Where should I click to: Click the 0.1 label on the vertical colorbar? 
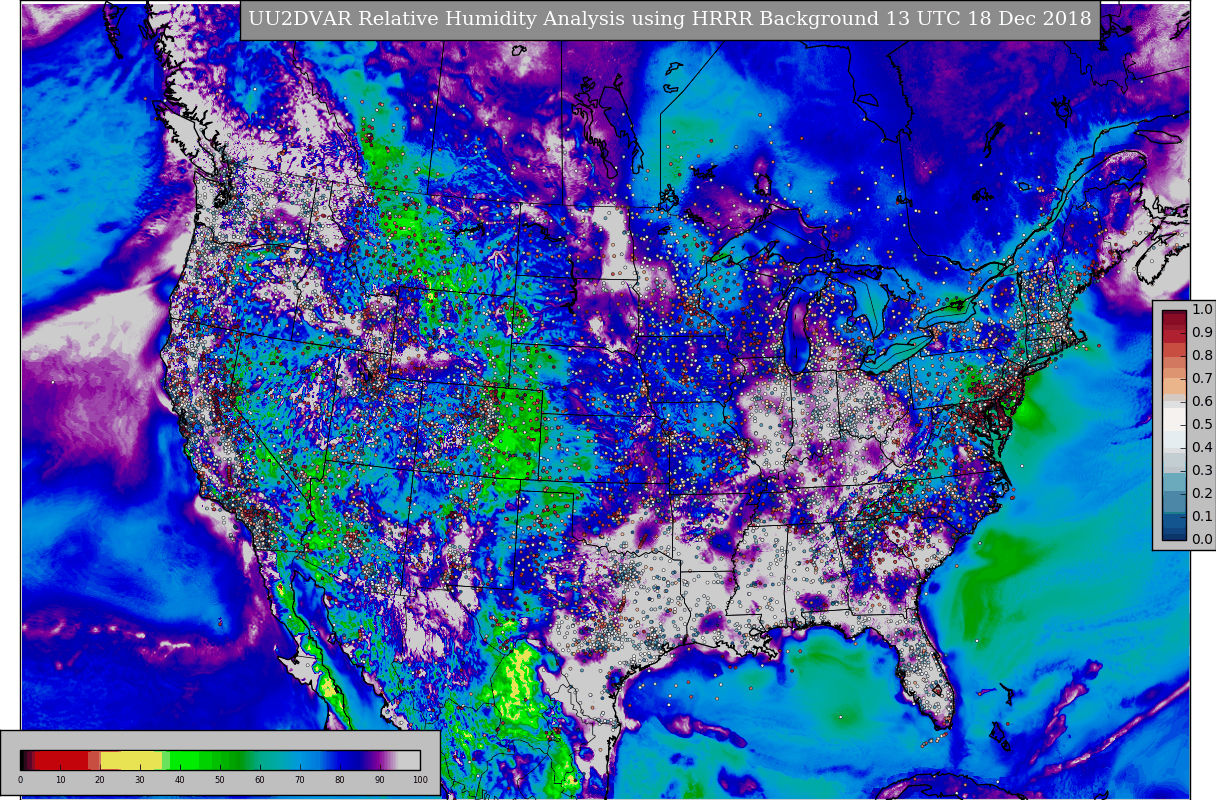point(1202,517)
